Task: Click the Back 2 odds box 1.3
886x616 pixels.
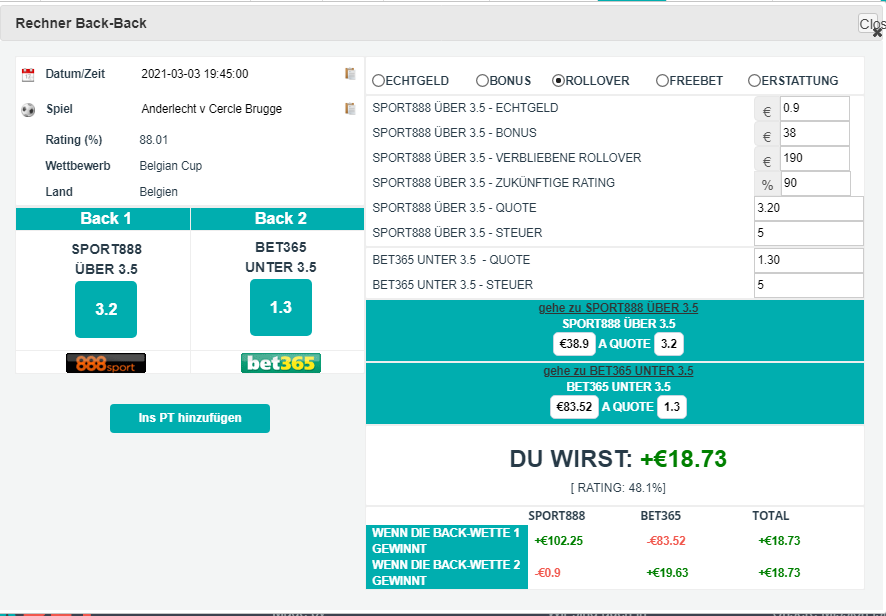Action: pyautogui.click(x=281, y=307)
